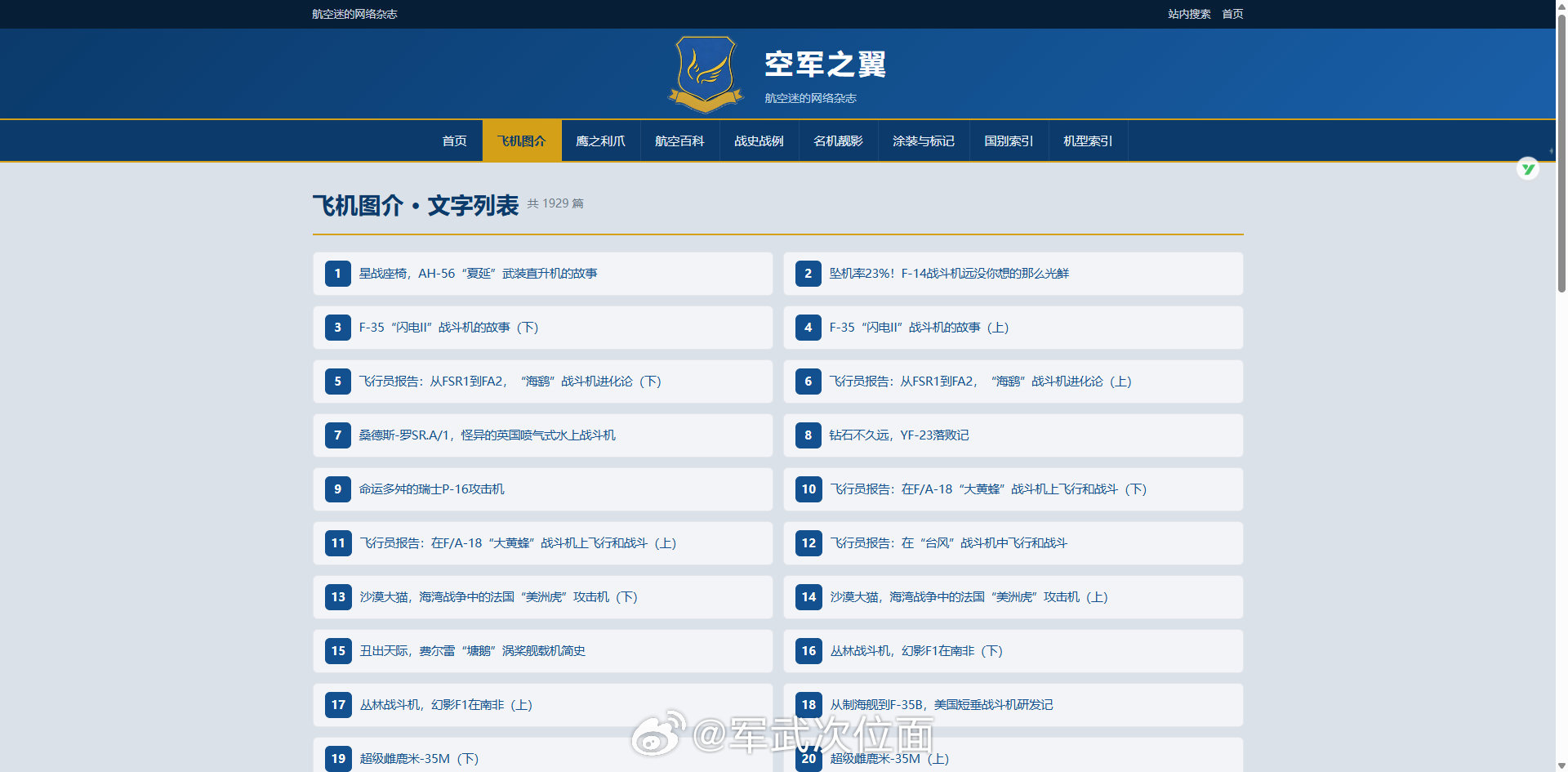Open 沙漠大猫 美洲虎 (下) article
Viewport: 1568px width, 772px height.
click(x=498, y=597)
